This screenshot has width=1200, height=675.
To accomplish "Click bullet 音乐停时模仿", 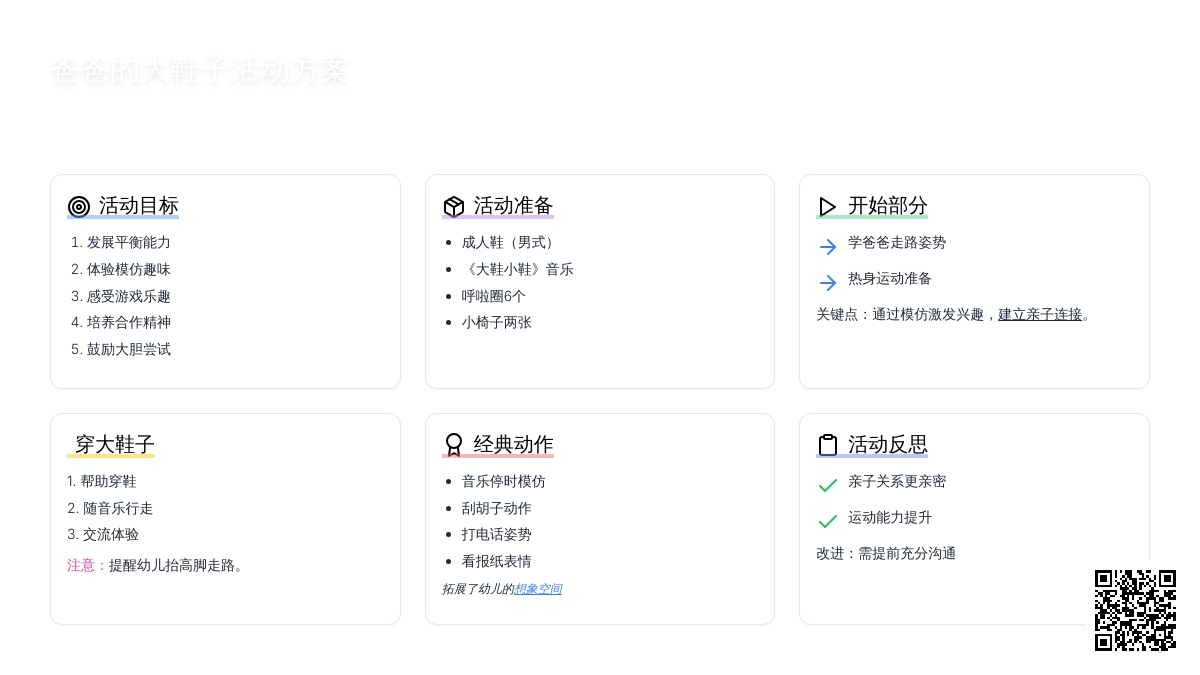I will [x=504, y=482].
